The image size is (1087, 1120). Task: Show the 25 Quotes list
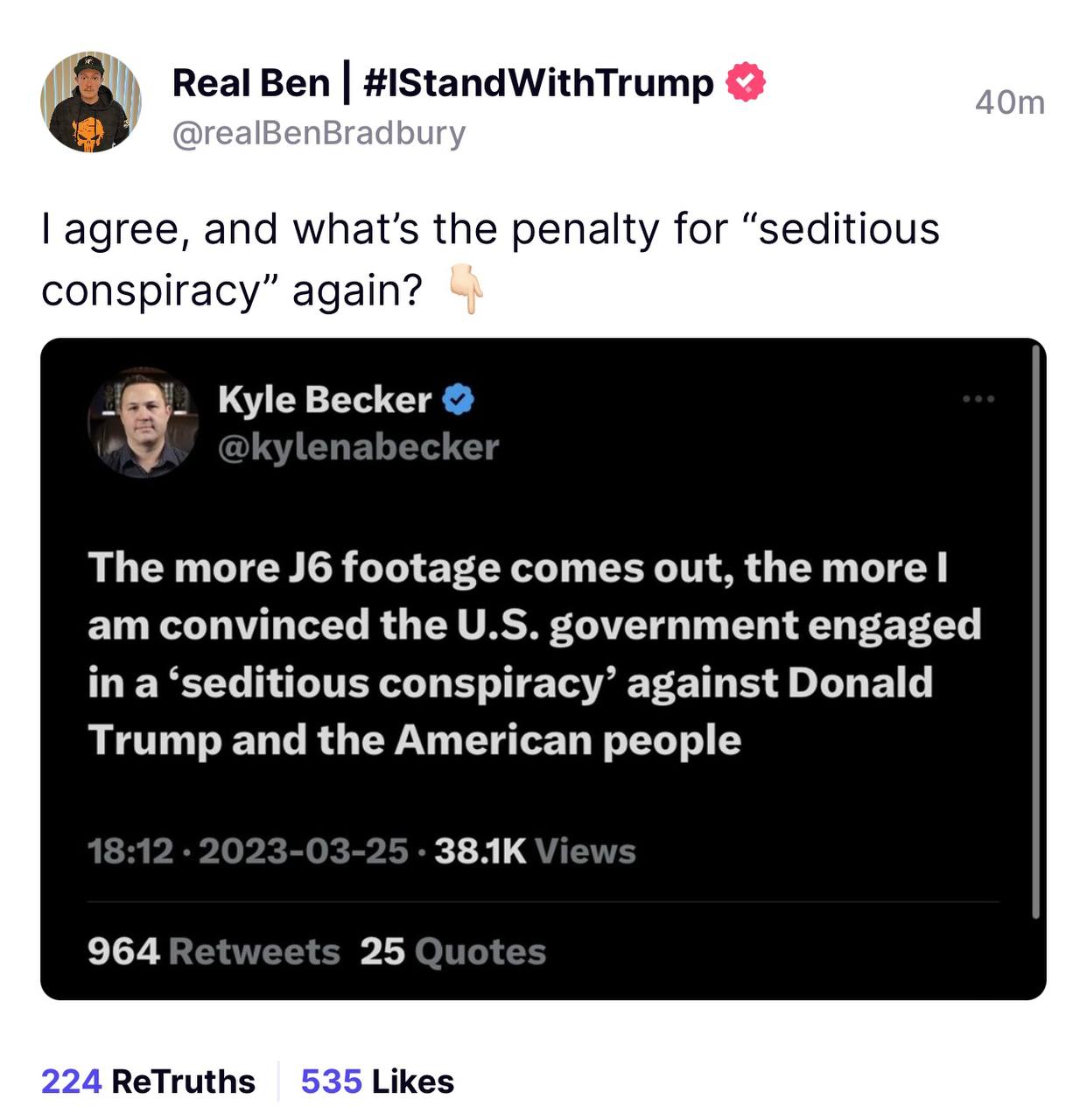pos(452,951)
